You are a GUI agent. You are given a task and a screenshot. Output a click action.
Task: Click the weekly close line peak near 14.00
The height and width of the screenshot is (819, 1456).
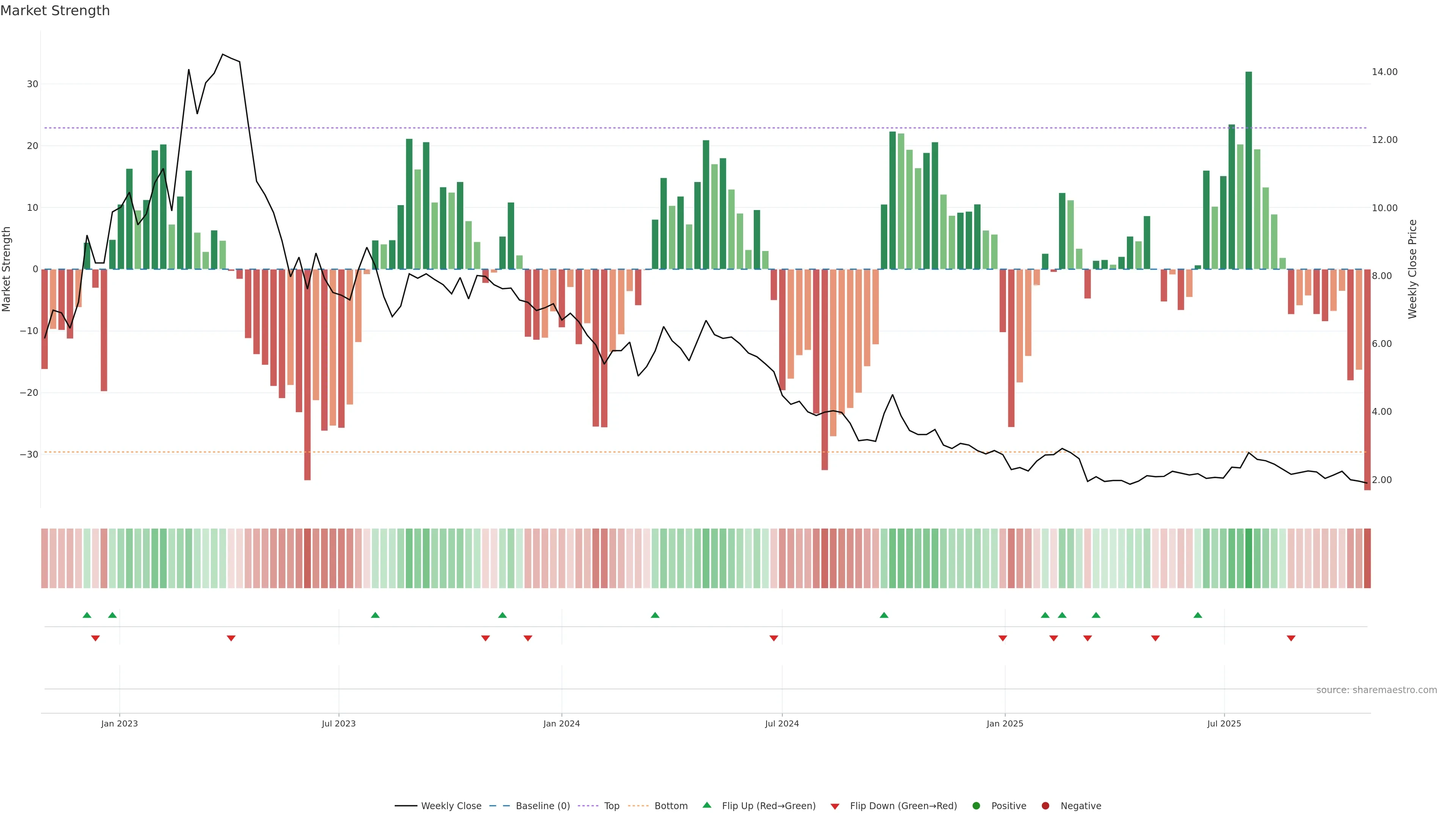click(x=223, y=55)
